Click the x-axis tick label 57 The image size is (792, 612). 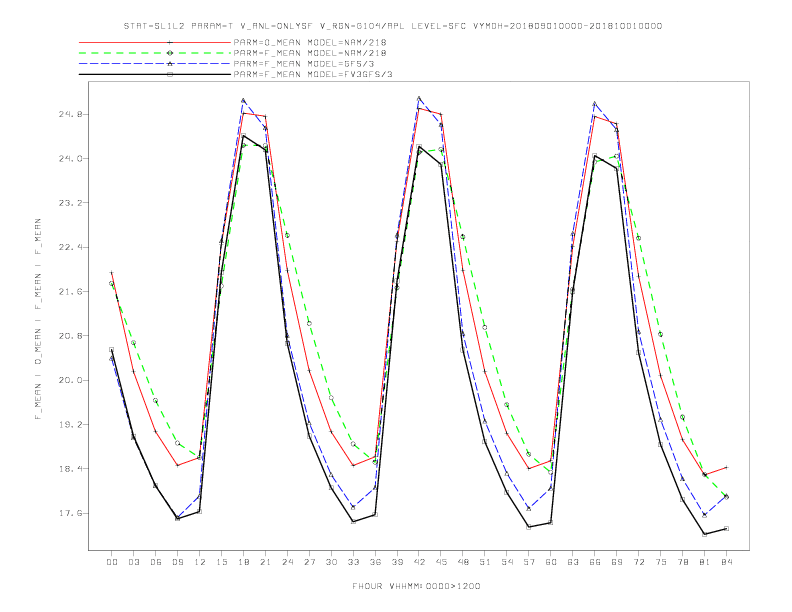tap(529, 562)
